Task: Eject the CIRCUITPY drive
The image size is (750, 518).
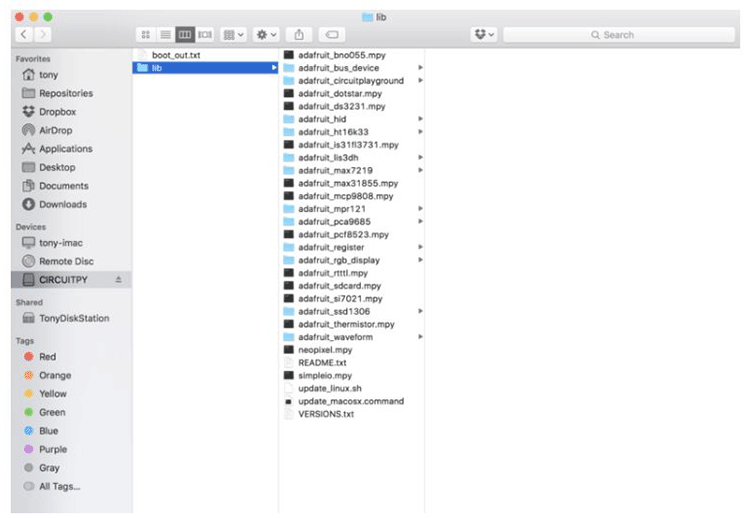Action: point(118,280)
